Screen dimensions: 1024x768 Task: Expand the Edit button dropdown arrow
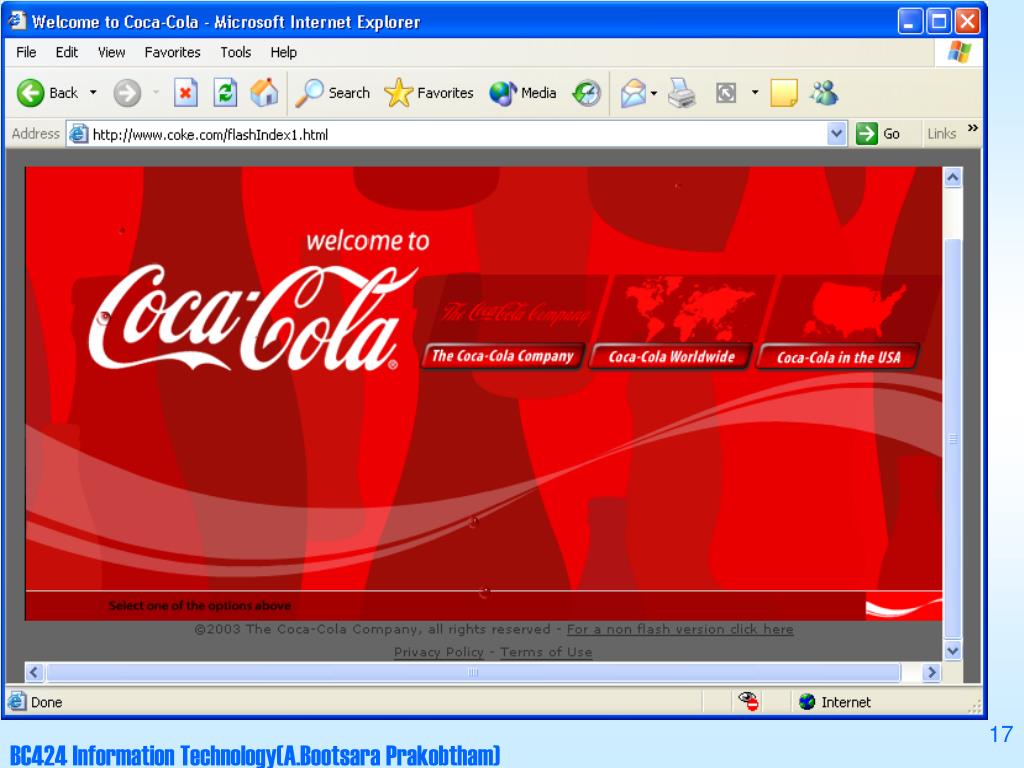(755, 93)
